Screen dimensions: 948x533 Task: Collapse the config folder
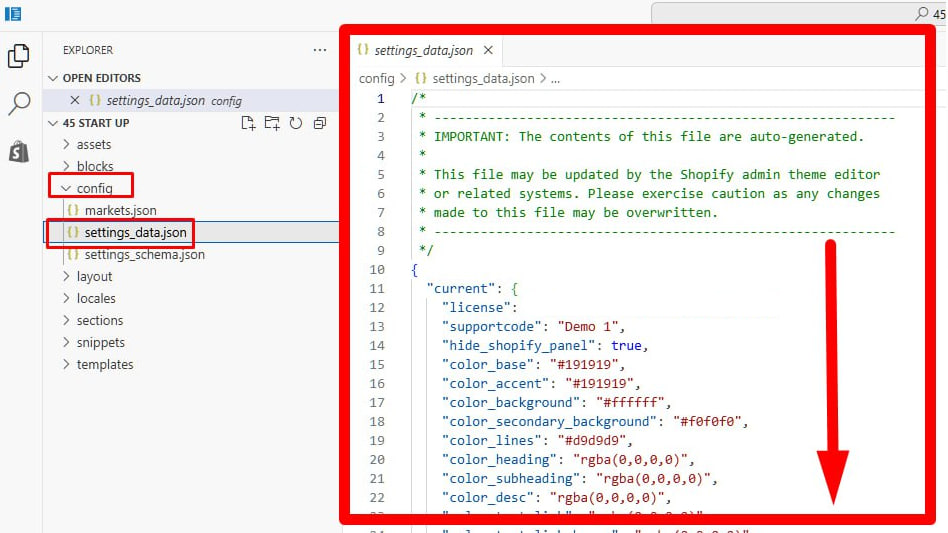[94, 188]
